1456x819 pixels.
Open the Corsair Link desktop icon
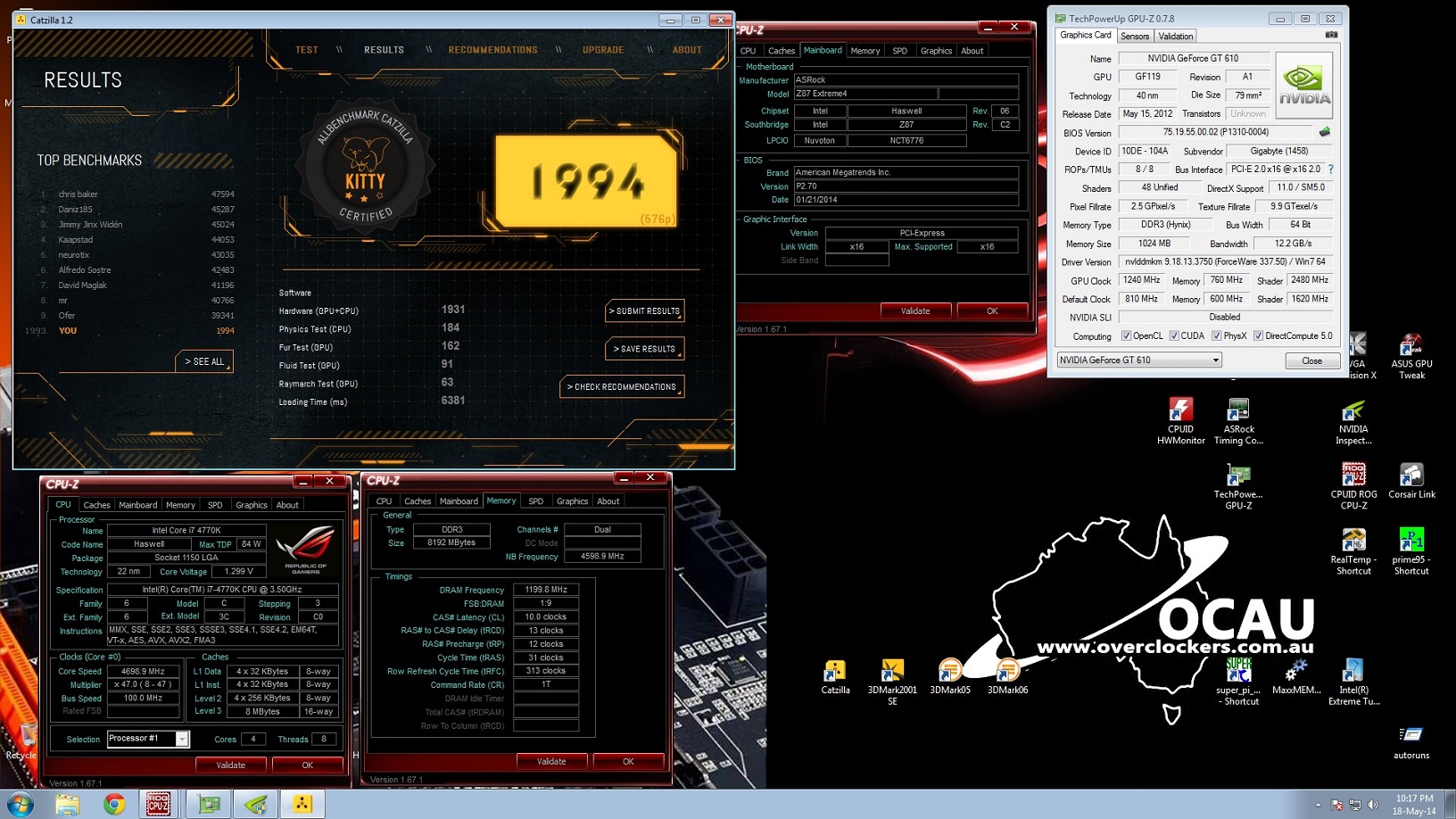point(1411,480)
